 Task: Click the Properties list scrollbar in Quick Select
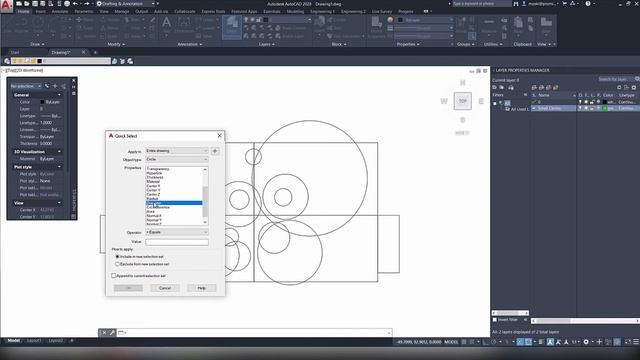click(205, 196)
